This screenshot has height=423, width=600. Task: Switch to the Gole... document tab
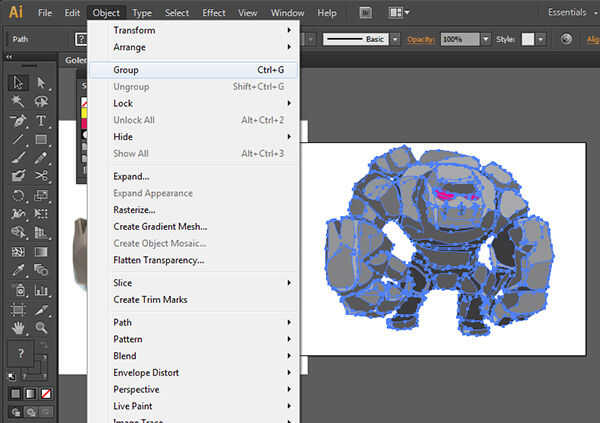tap(75, 60)
